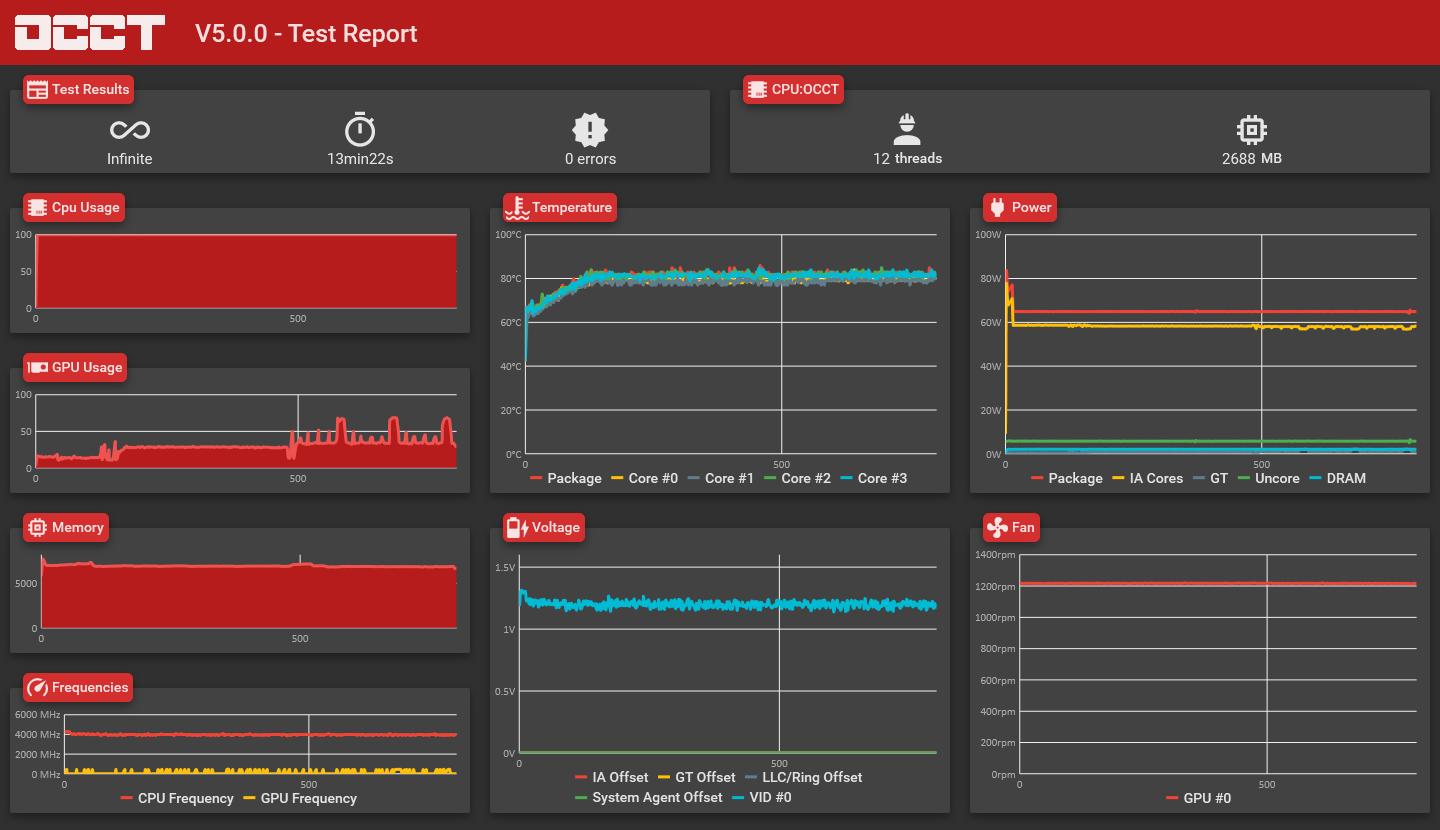The width and height of the screenshot is (1440, 830).
Task: Click the Temperature thermometer icon
Action: coord(516,208)
